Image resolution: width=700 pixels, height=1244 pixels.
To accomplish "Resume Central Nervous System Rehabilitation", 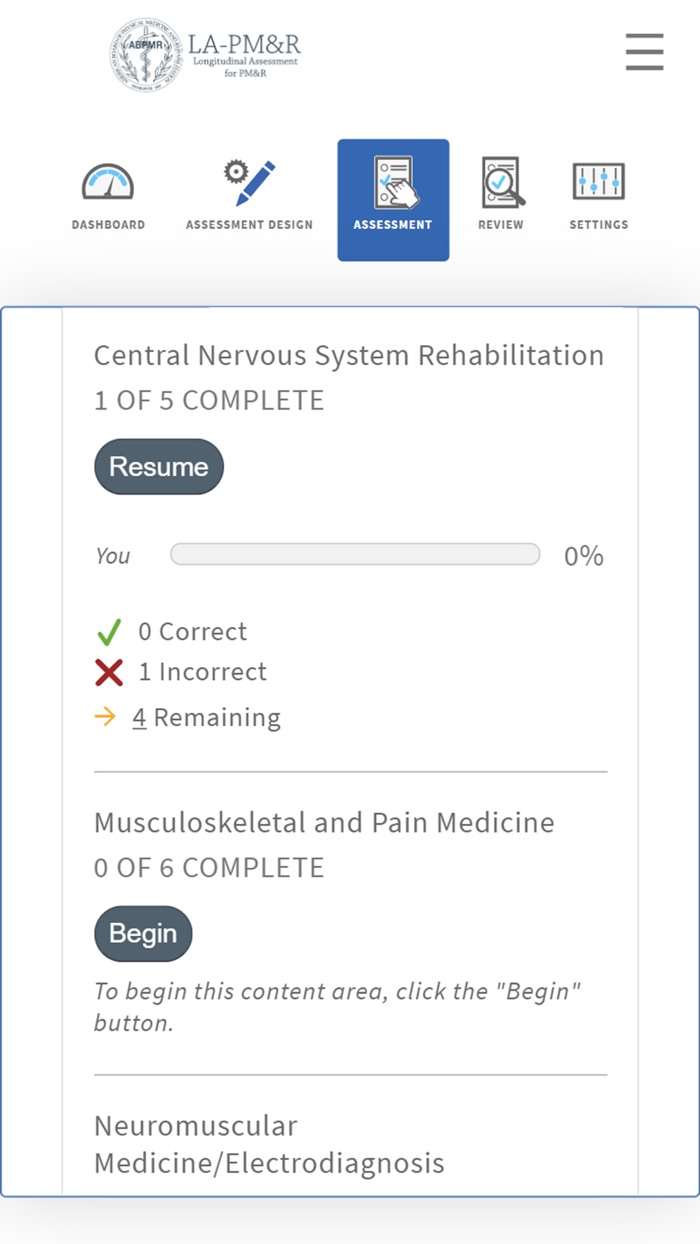I will [159, 467].
